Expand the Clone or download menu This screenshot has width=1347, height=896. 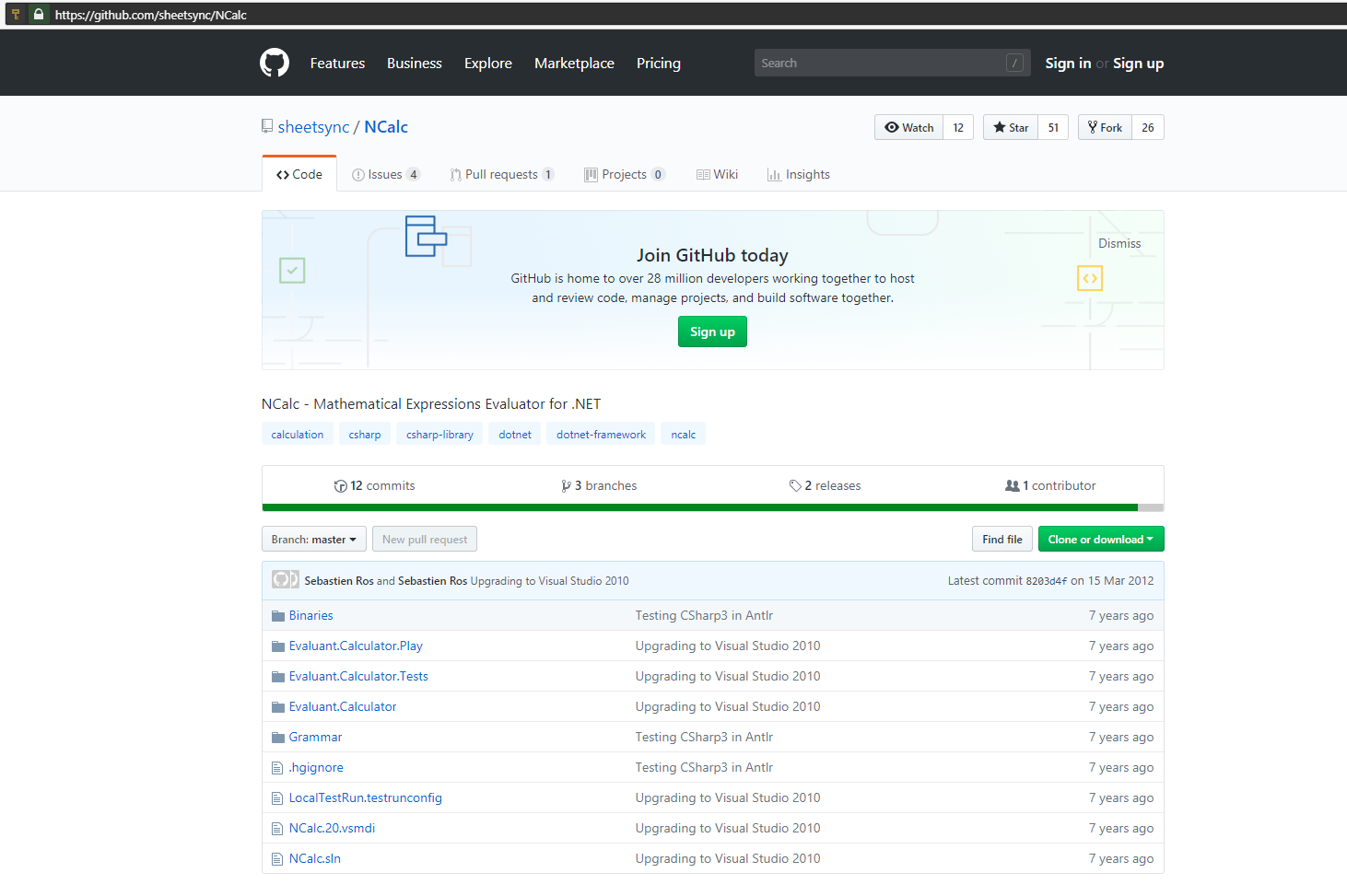pos(1100,540)
